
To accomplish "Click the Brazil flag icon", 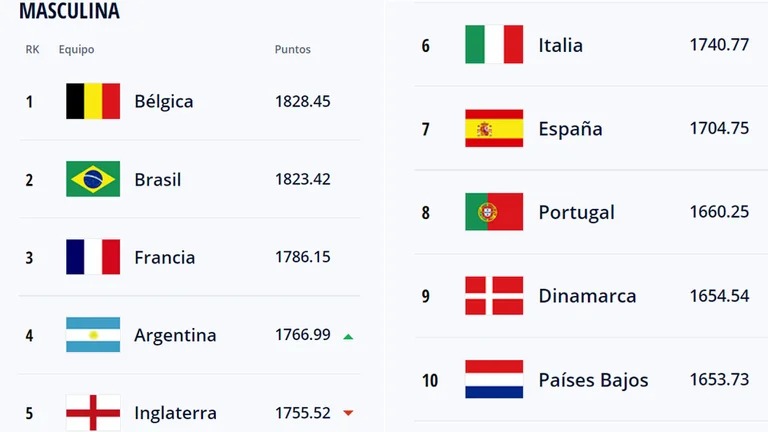I will pyautogui.click(x=93, y=179).
